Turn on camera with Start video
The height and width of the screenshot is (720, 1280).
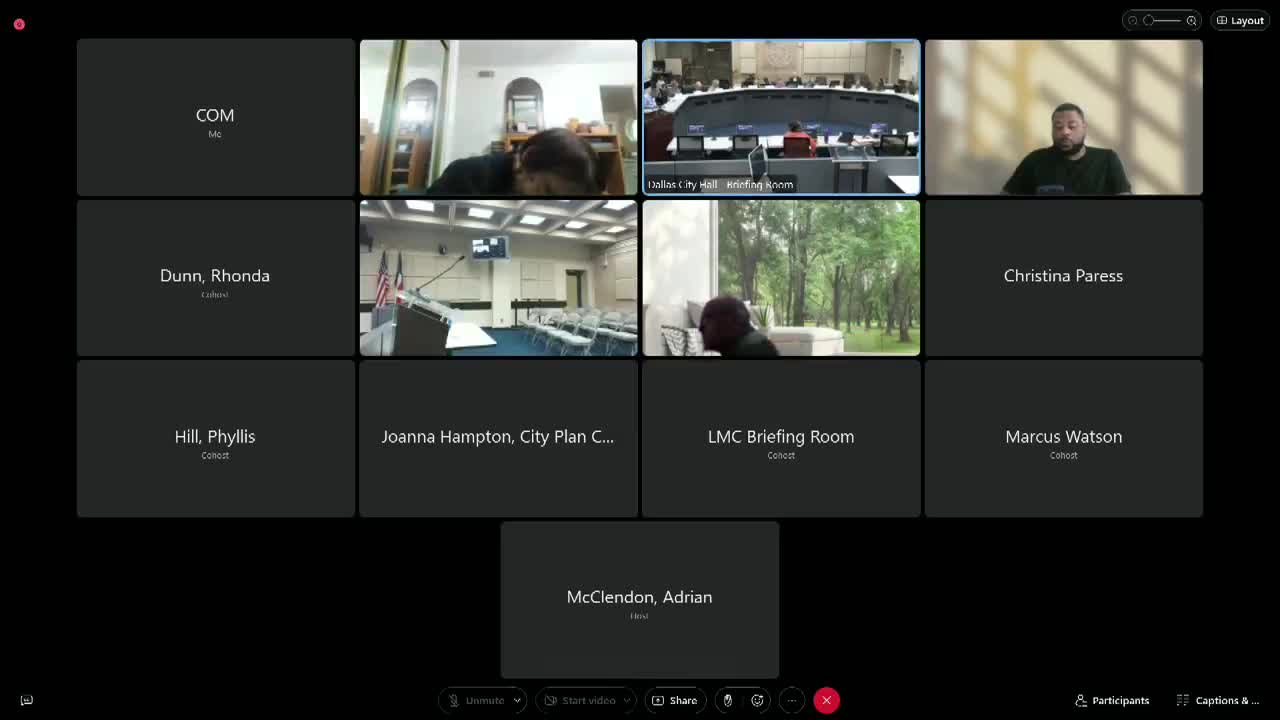point(580,700)
